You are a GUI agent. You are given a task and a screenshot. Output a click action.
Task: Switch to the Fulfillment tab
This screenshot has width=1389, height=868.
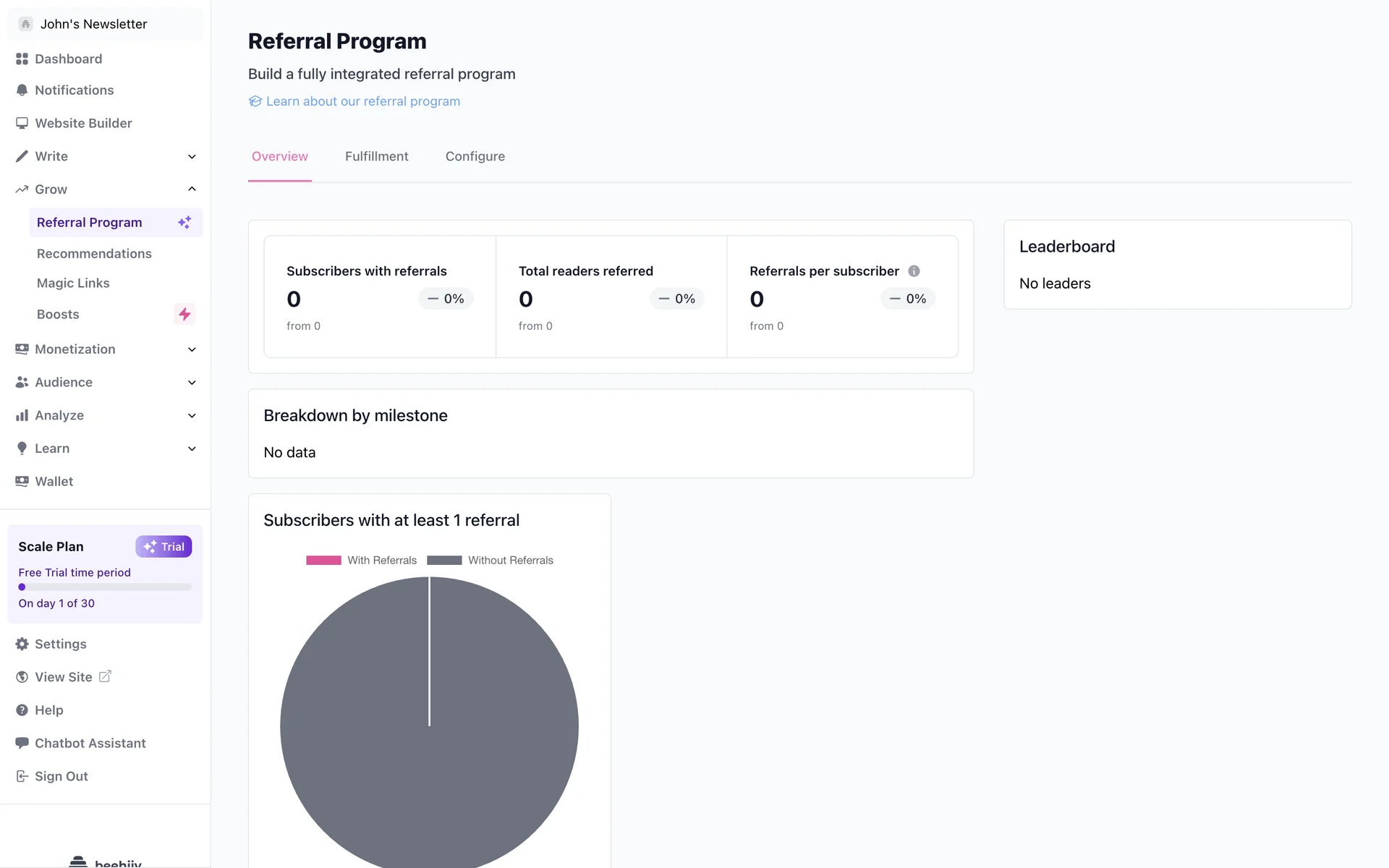tap(376, 156)
